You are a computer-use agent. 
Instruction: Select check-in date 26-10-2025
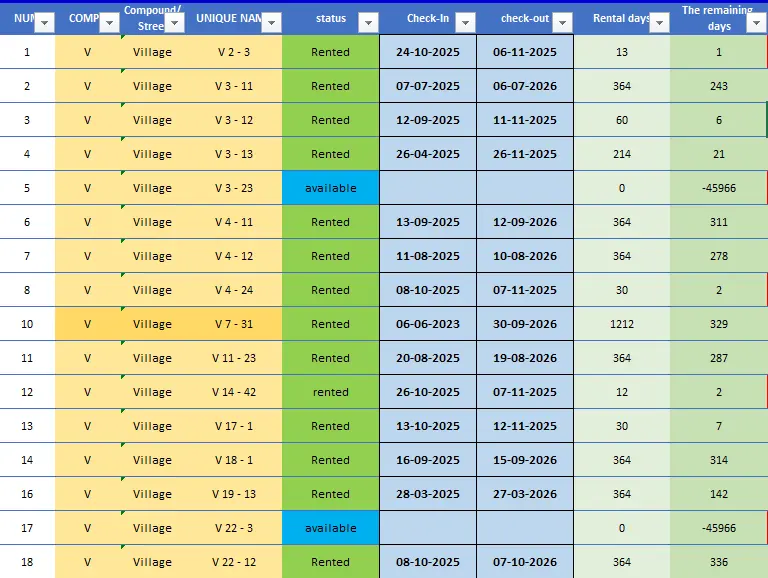pyautogui.click(x=428, y=392)
